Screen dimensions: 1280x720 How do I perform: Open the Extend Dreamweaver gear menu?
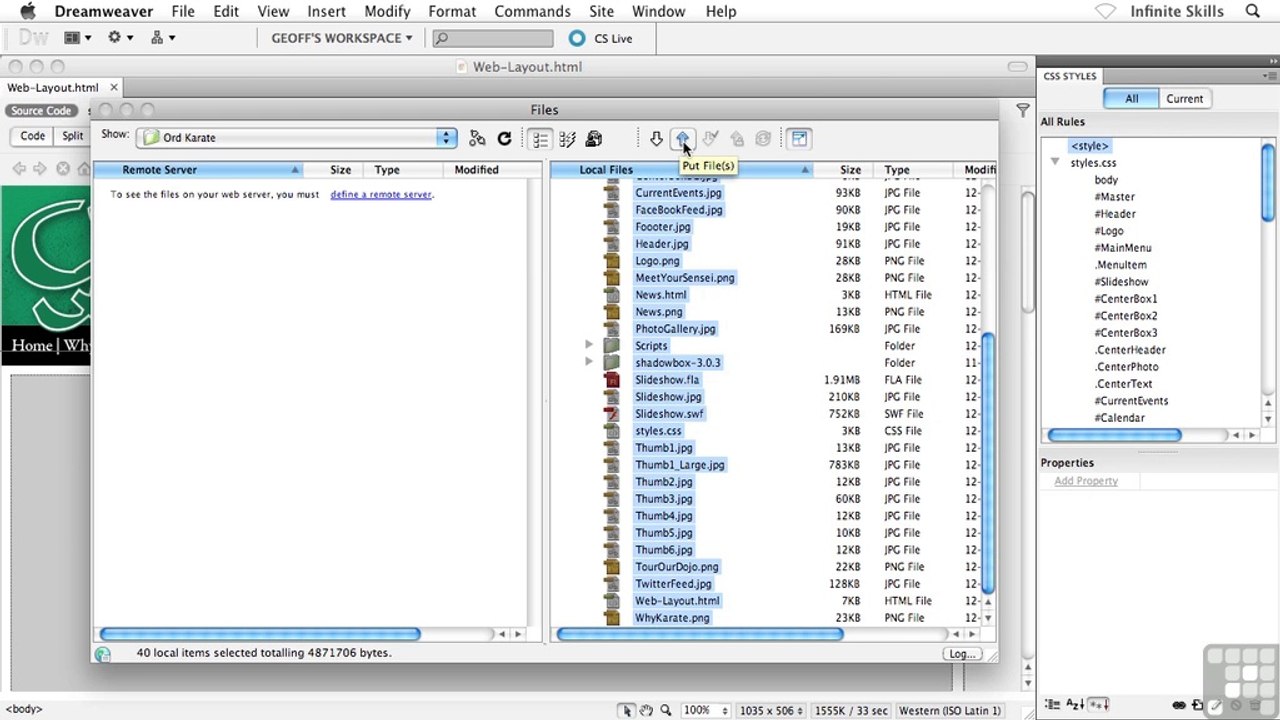point(119,38)
